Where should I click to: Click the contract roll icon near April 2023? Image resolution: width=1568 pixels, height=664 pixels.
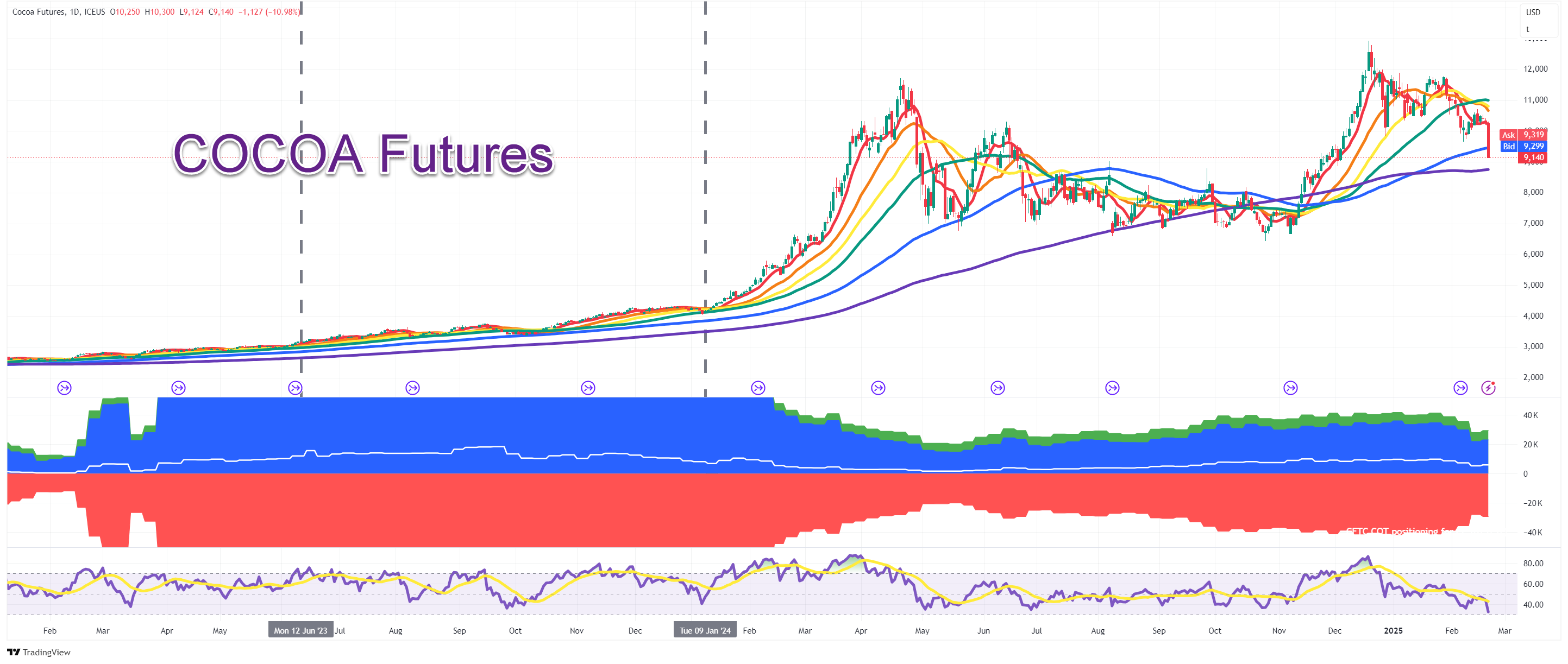coord(178,388)
